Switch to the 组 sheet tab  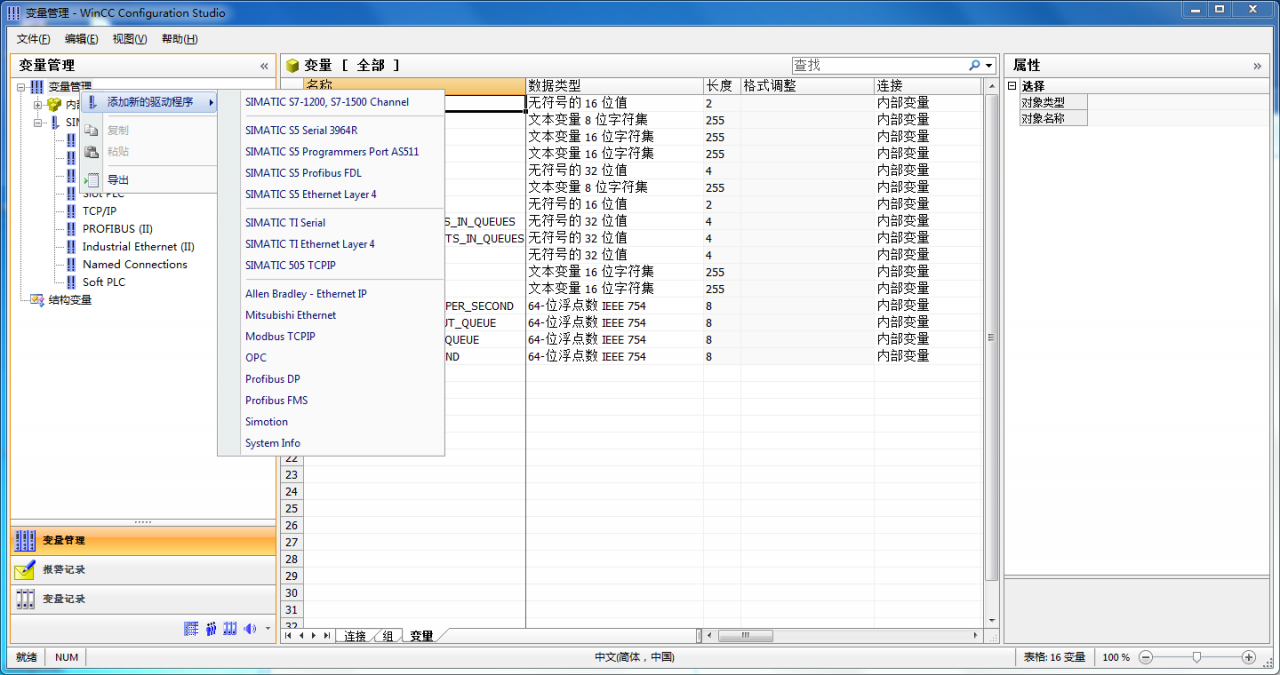pyautogui.click(x=388, y=636)
